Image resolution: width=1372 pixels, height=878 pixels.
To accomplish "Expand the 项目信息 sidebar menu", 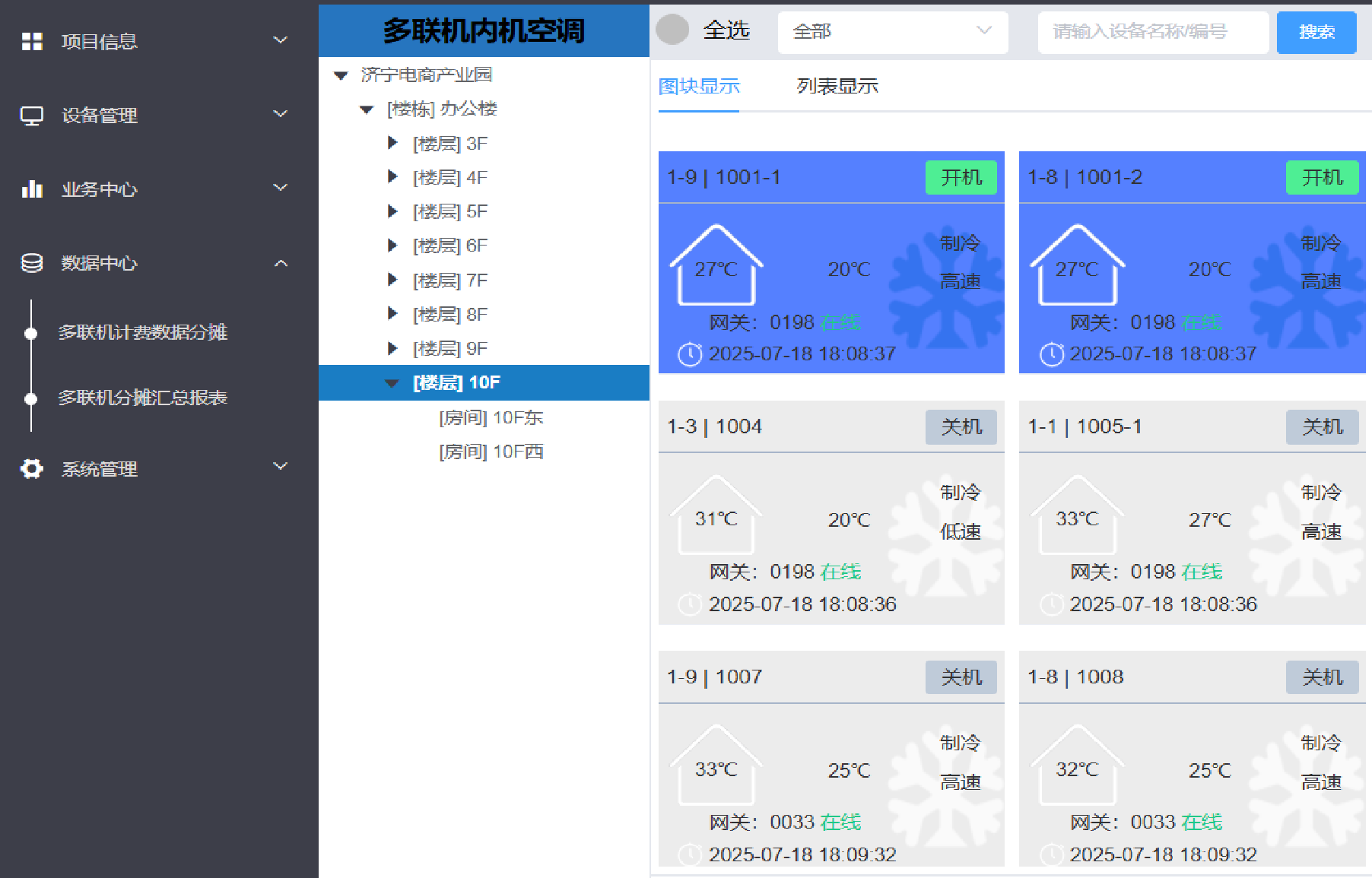I will (281, 40).
